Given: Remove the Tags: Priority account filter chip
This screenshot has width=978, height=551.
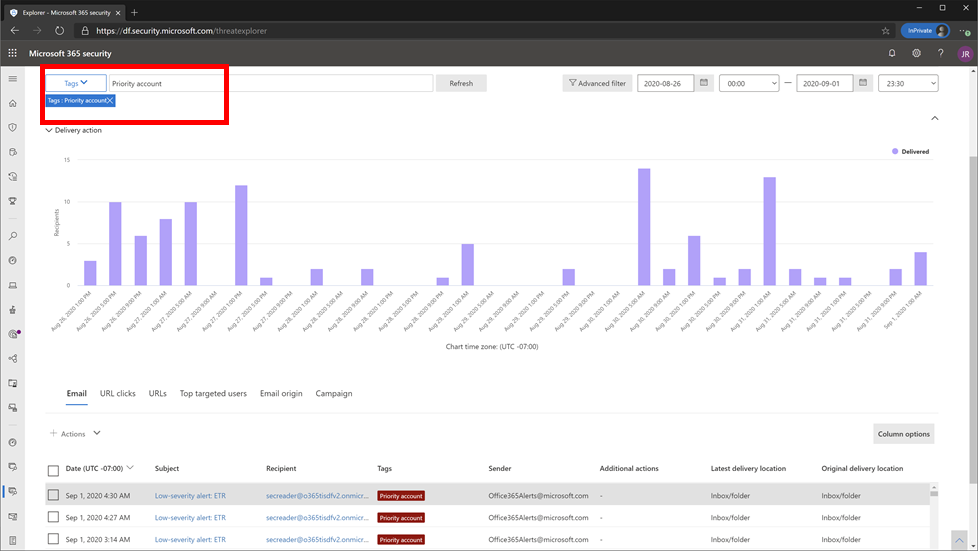Looking at the screenshot, I should [110, 100].
